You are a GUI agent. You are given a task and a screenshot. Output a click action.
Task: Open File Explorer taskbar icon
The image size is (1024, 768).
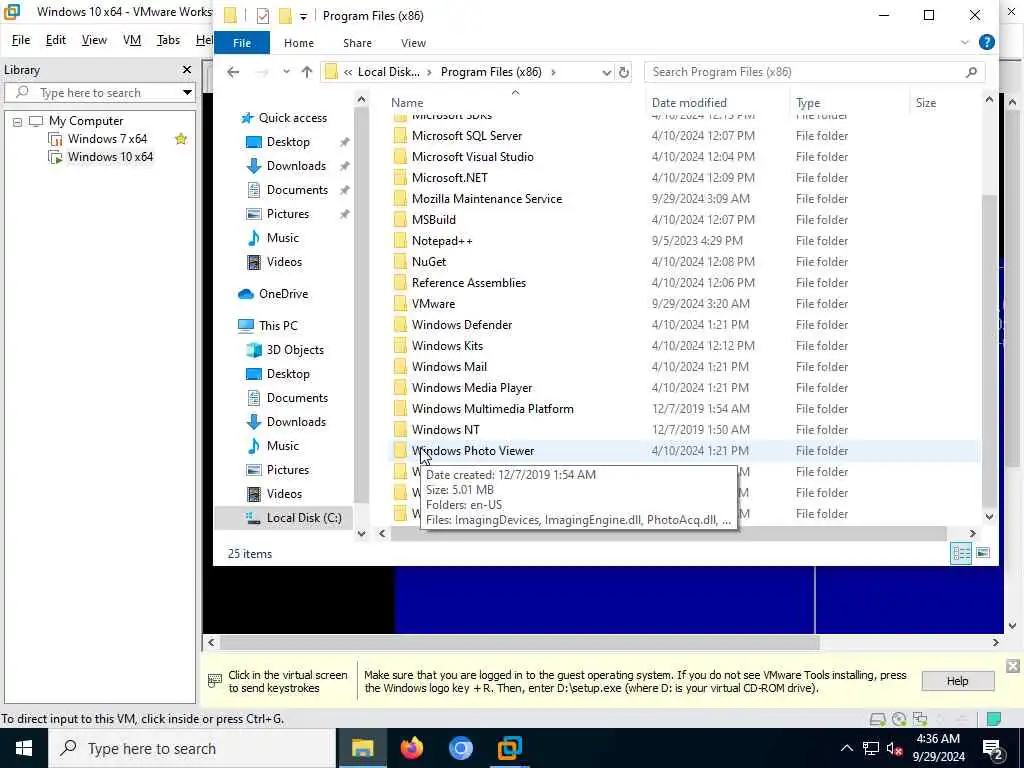tap(362, 748)
